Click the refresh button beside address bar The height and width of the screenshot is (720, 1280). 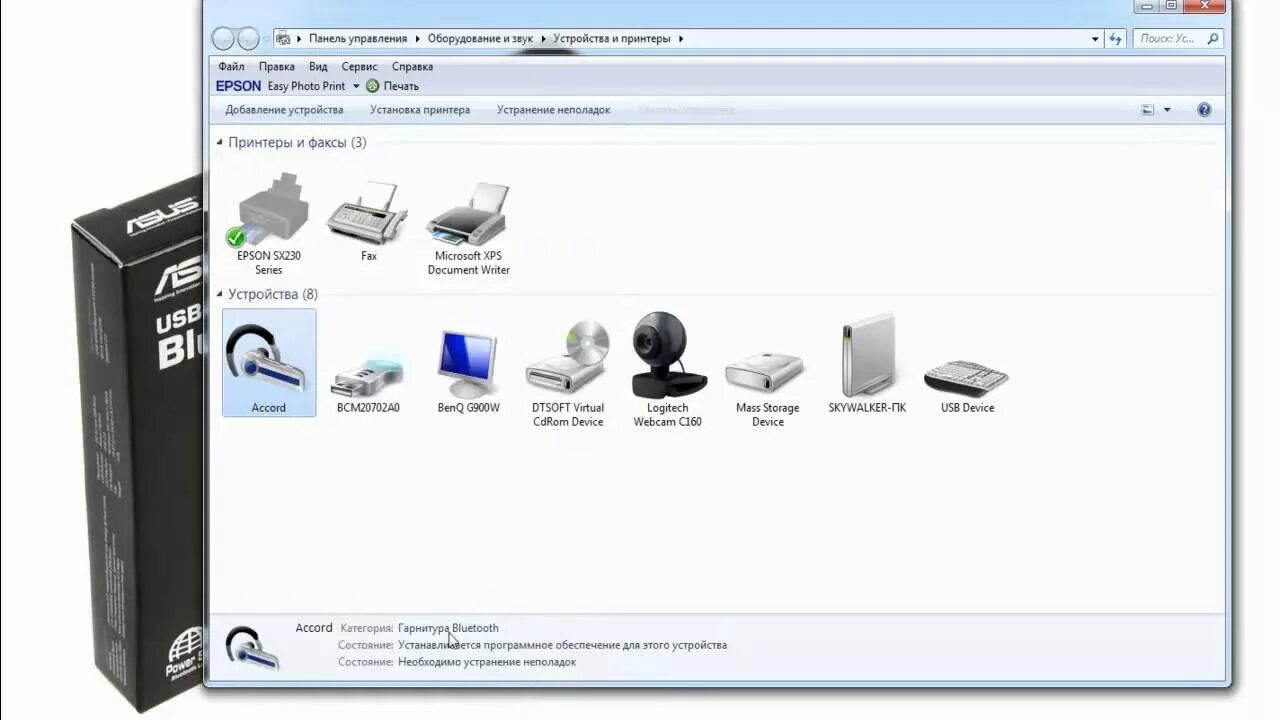coord(1116,39)
